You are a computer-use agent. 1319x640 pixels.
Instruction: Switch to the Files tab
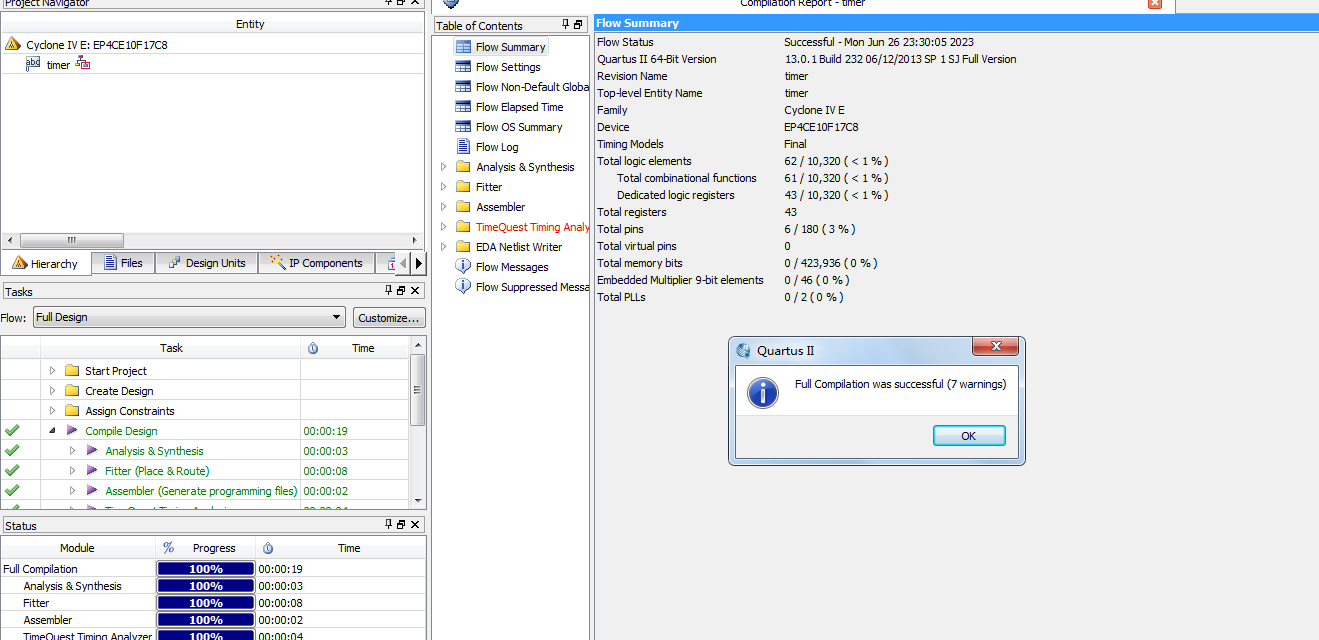click(x=122, y=263)
